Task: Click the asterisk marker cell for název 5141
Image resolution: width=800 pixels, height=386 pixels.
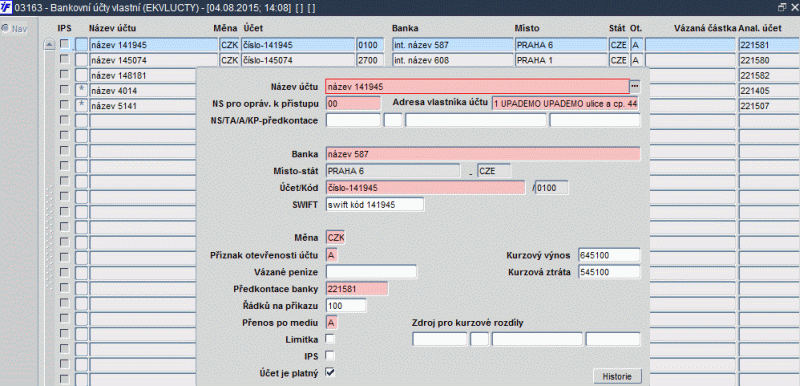Action: 81,106
